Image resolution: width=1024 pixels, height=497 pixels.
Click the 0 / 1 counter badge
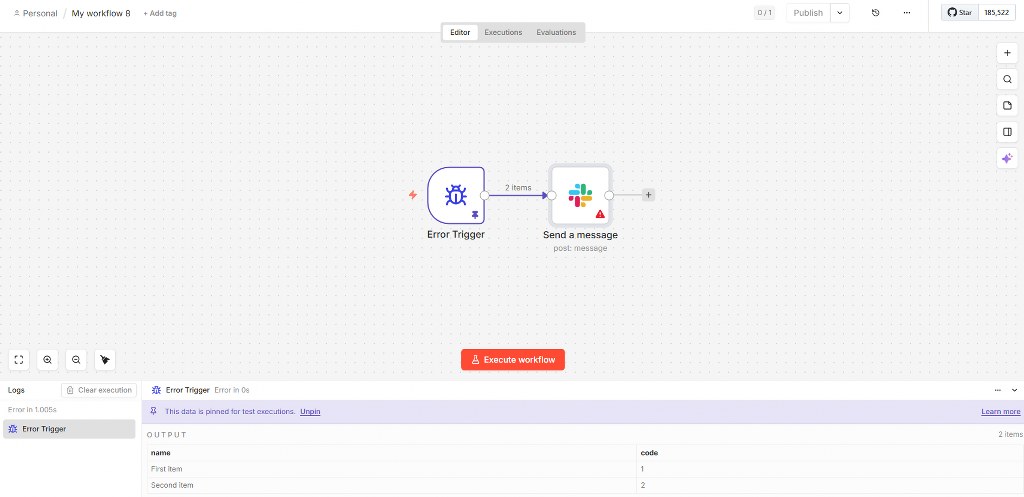764,12
